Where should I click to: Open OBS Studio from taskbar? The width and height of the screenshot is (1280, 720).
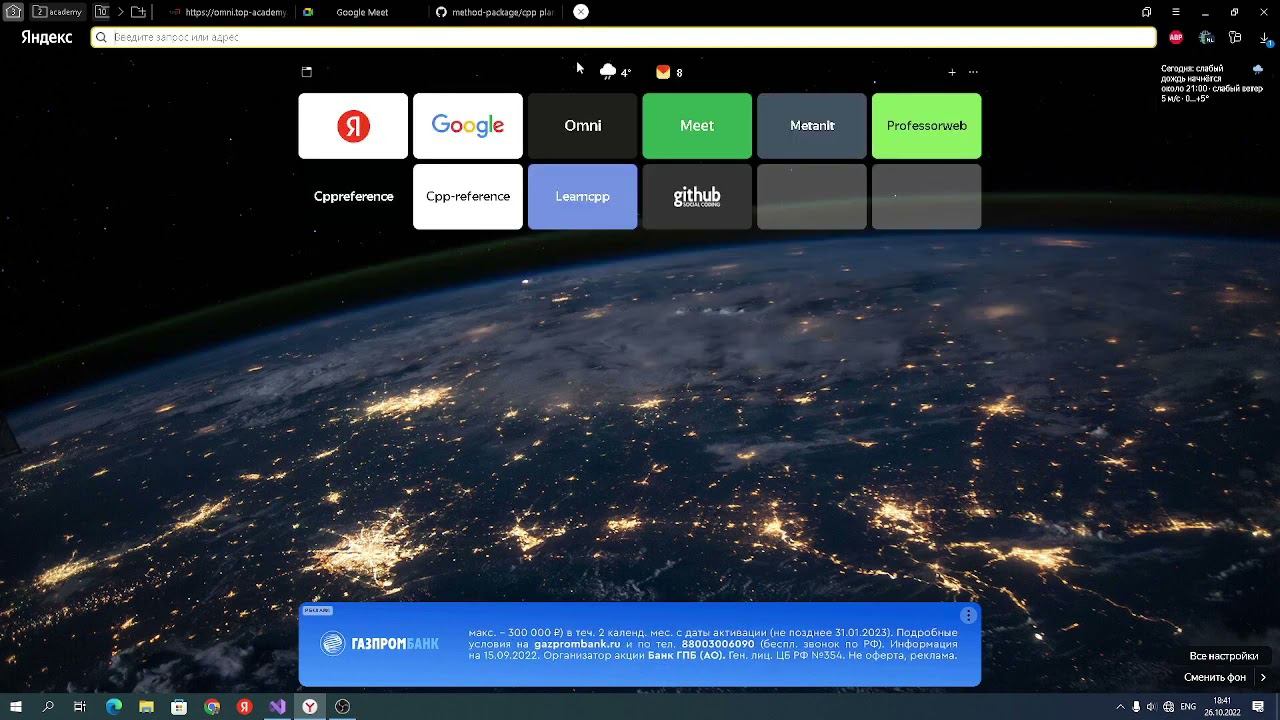tap(343, 706)
